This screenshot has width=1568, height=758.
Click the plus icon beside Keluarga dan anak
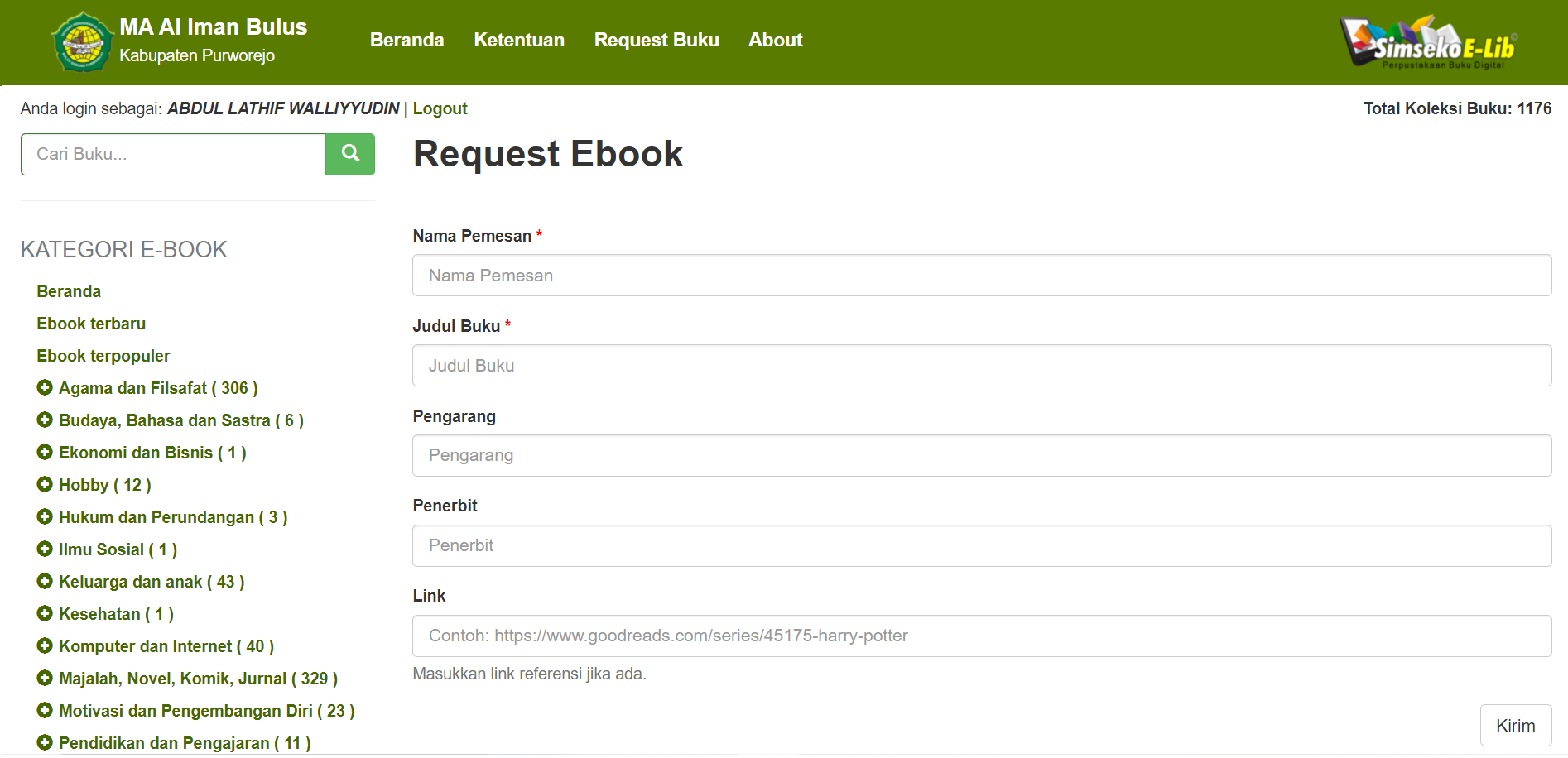point(46,581)
